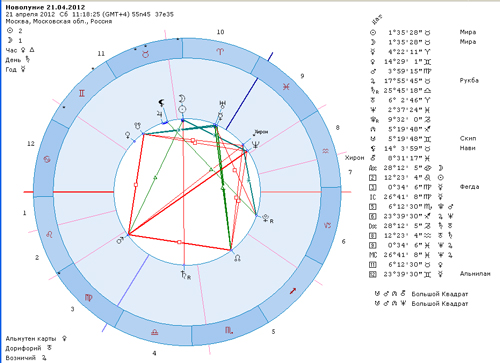Select the Возничий label
500x363 pixels.
point(20,358)
